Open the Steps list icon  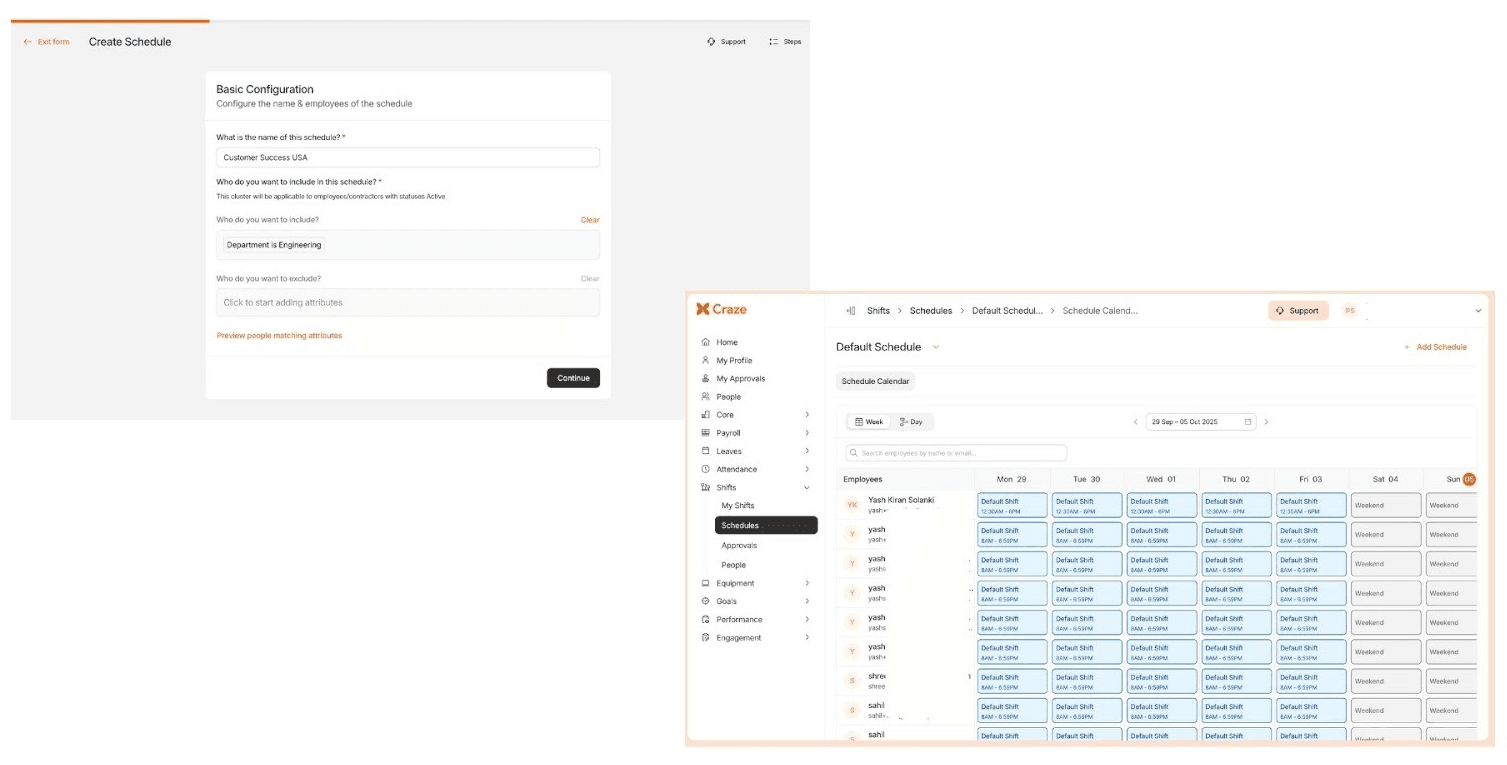(774, 42)
